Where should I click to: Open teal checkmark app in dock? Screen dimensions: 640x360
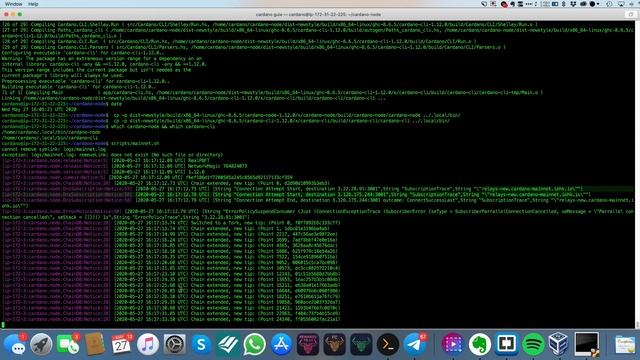pos(228,344)
